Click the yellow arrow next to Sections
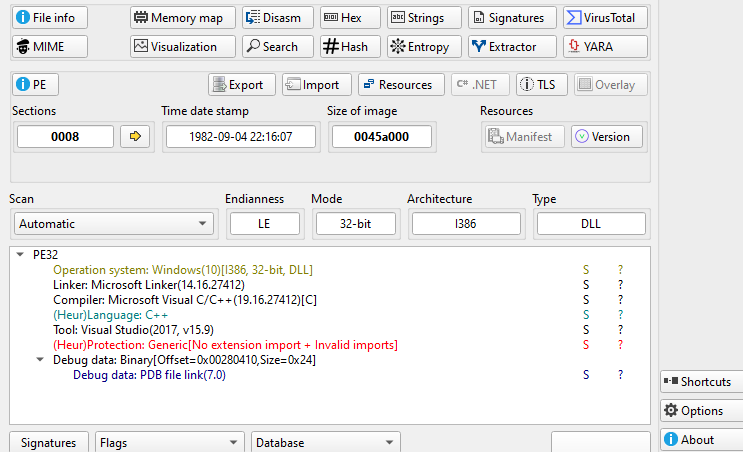The image size is (743, 452). (x=135, y=137)
